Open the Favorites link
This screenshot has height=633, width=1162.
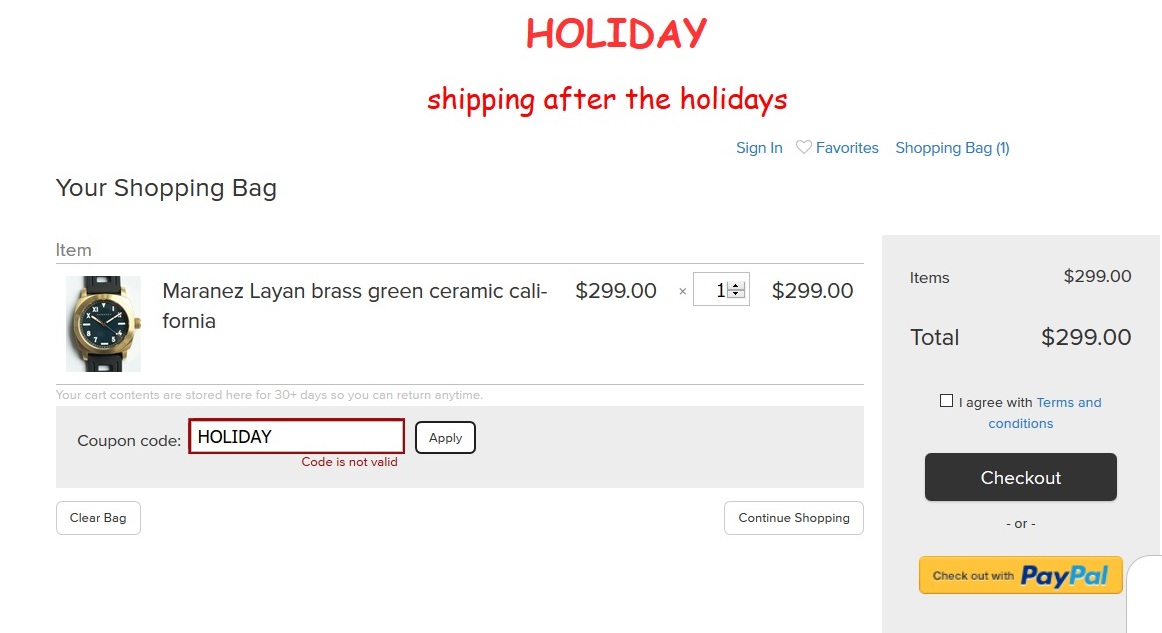click(847, 148)
